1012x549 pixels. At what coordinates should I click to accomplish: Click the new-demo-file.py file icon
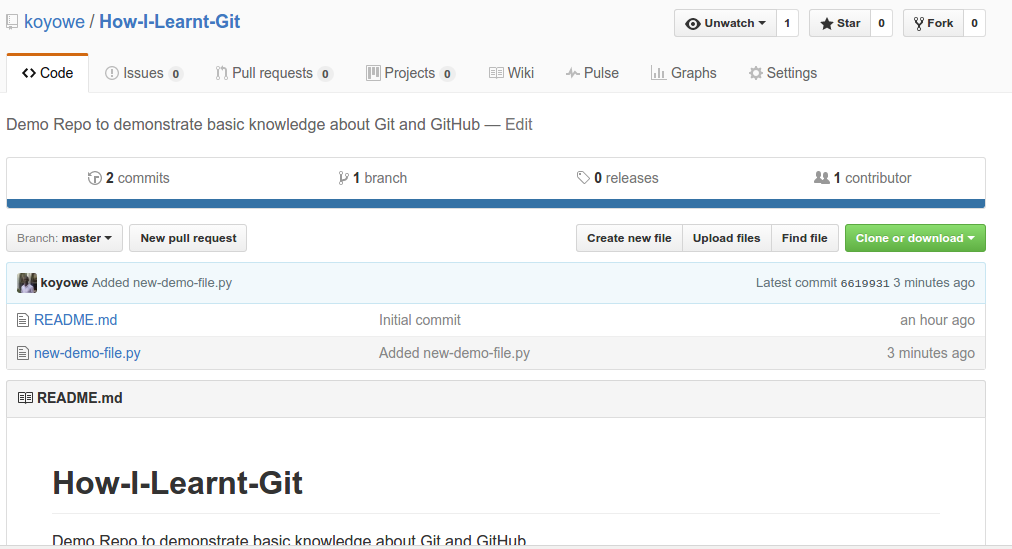point(24,353)
